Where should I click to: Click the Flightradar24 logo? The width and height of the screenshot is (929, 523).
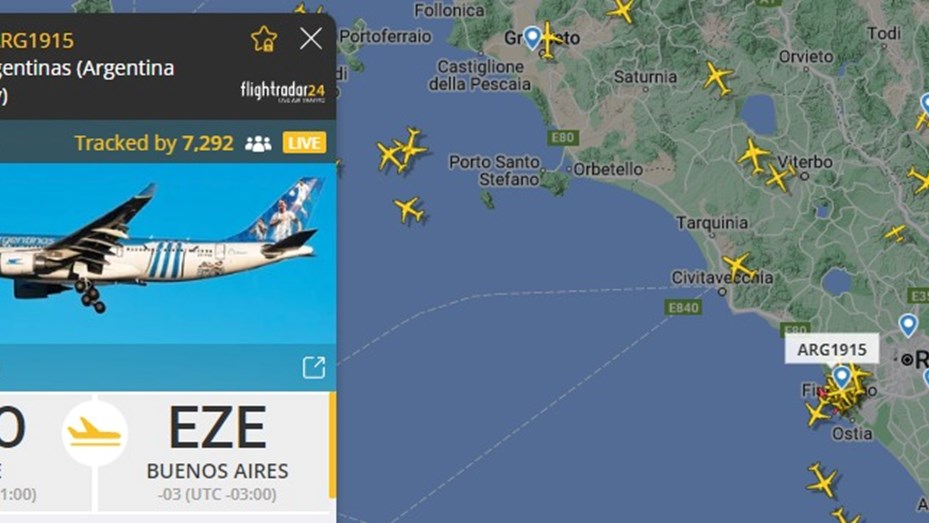pyautogui.click(x=283, y=92)
